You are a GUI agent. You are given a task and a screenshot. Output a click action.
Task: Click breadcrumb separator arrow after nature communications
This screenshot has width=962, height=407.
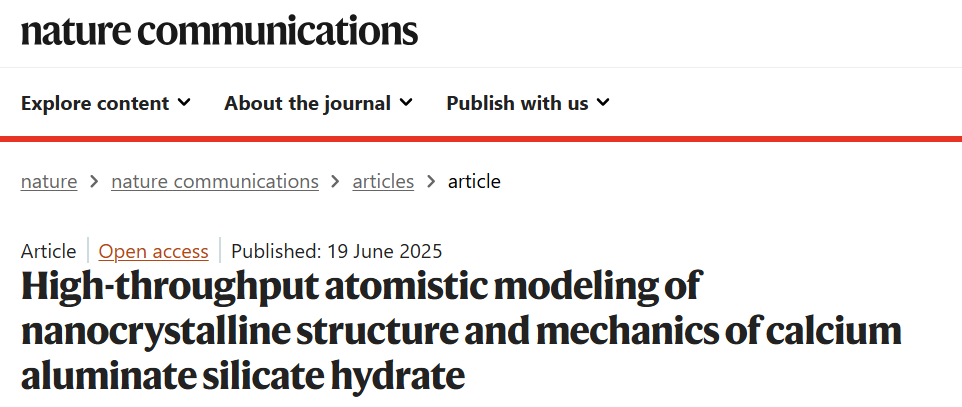(336, 182)
